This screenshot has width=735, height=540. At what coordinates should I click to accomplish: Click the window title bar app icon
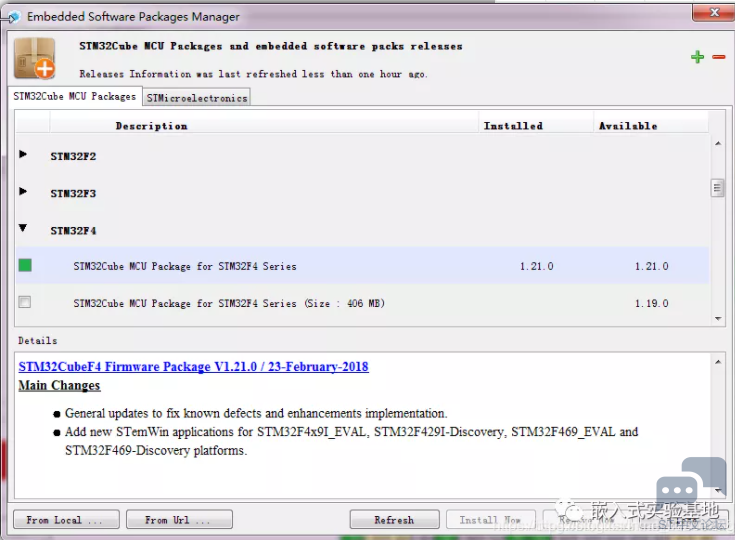pos(14,17)
